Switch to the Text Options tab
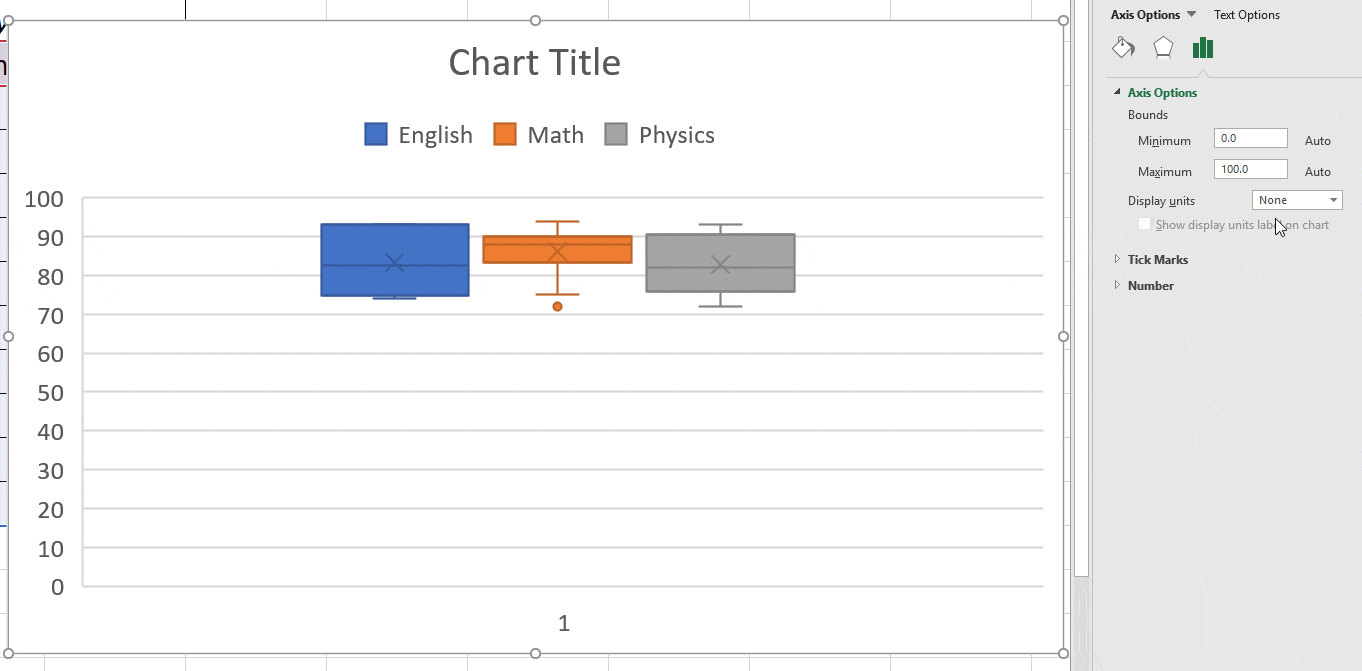 coord(1246,15)
